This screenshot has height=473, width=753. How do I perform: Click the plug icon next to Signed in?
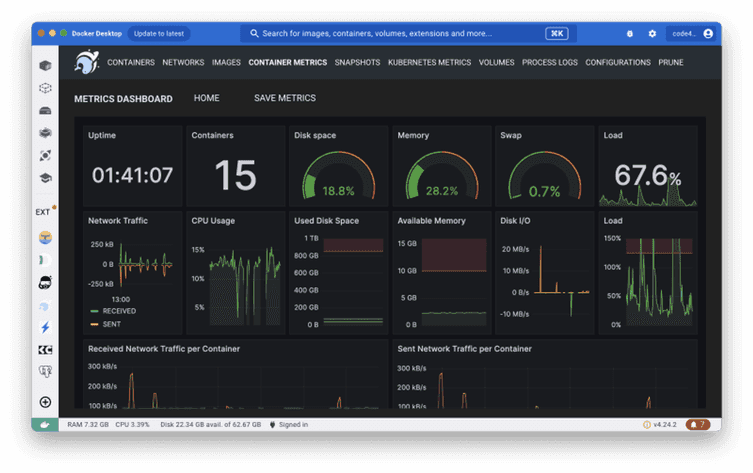click(272, 424)
